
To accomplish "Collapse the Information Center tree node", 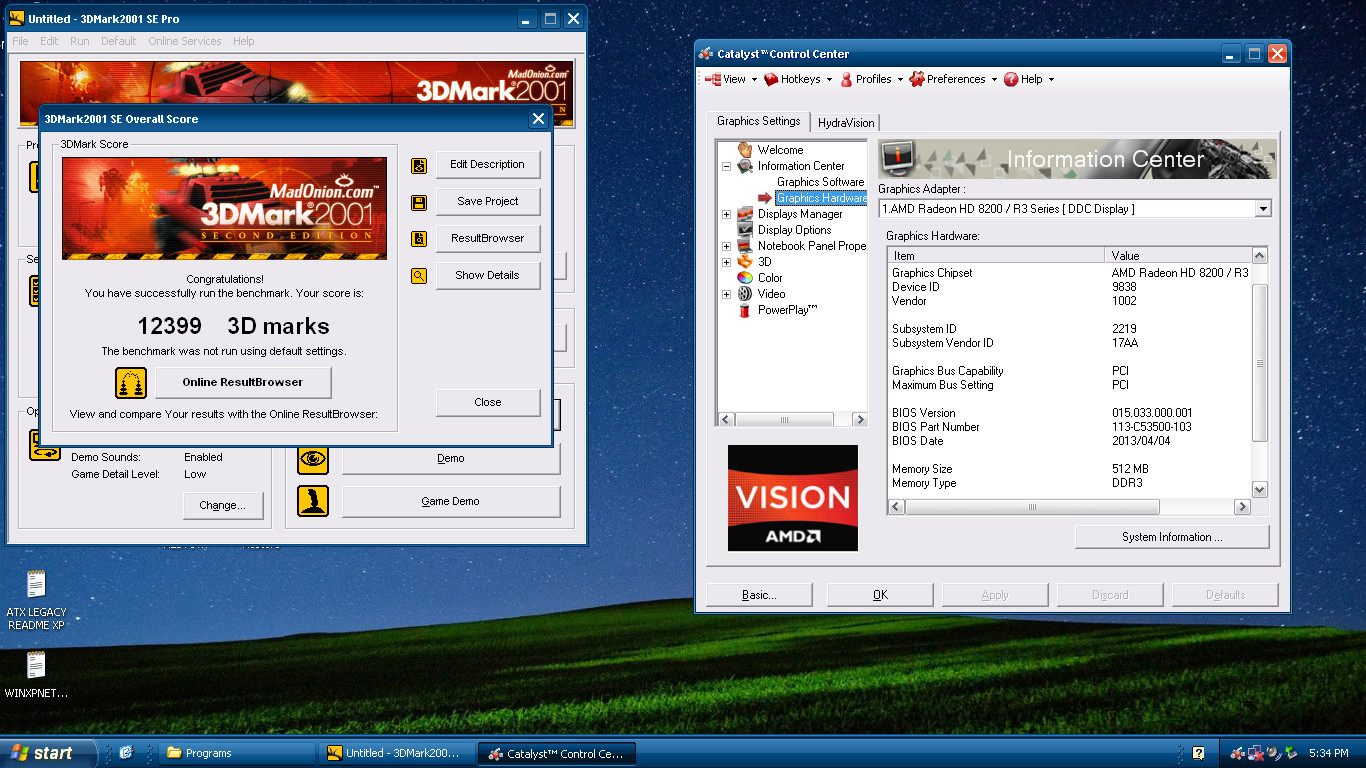I will click(726, 166).
